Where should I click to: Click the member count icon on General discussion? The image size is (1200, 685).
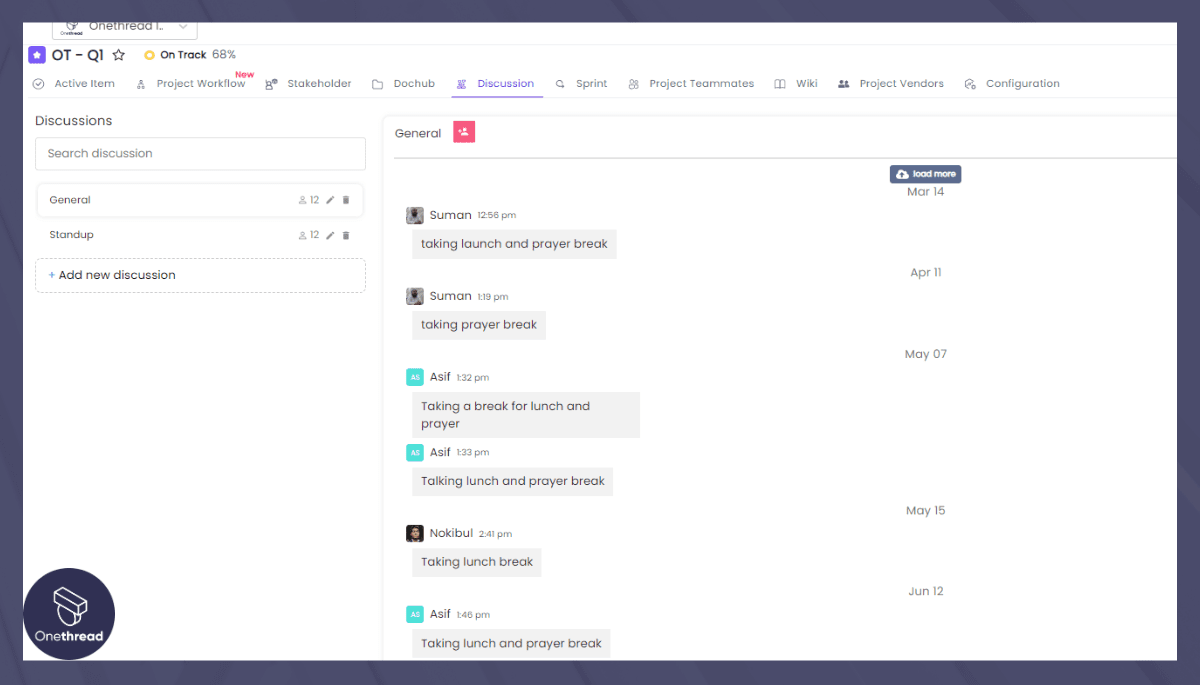[302, 199]
